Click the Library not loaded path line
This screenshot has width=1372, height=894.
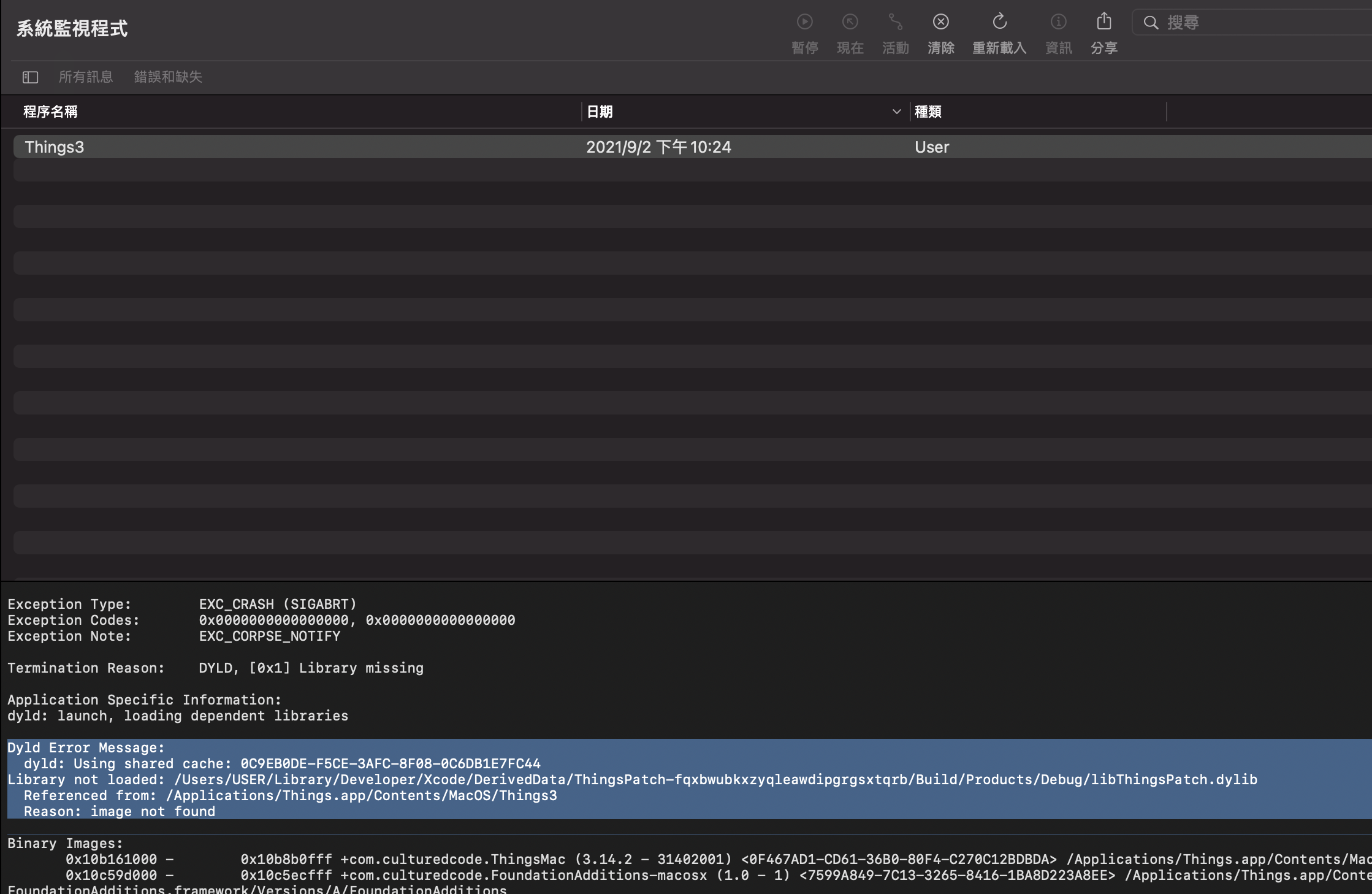pos(632,779)
